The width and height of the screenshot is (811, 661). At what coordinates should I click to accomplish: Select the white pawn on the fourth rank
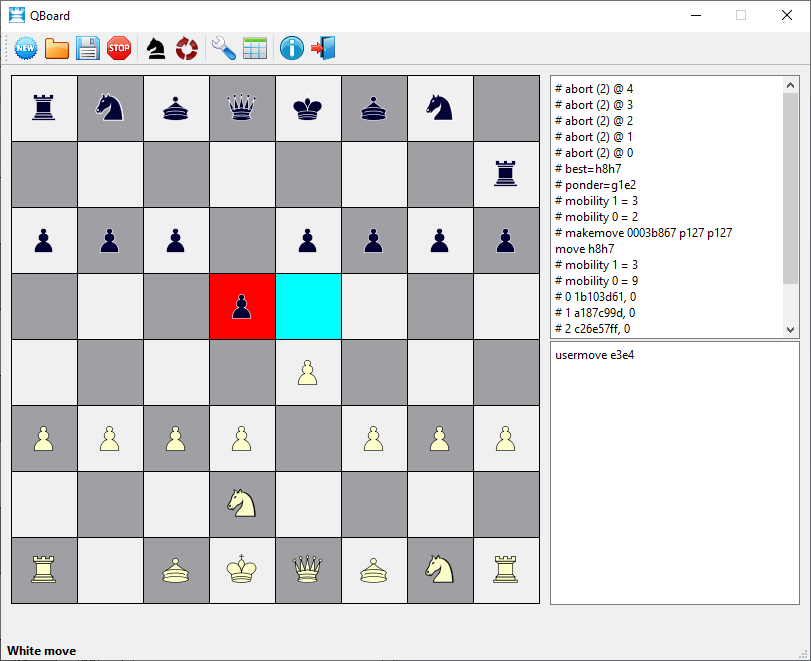(x=308, y=372)
